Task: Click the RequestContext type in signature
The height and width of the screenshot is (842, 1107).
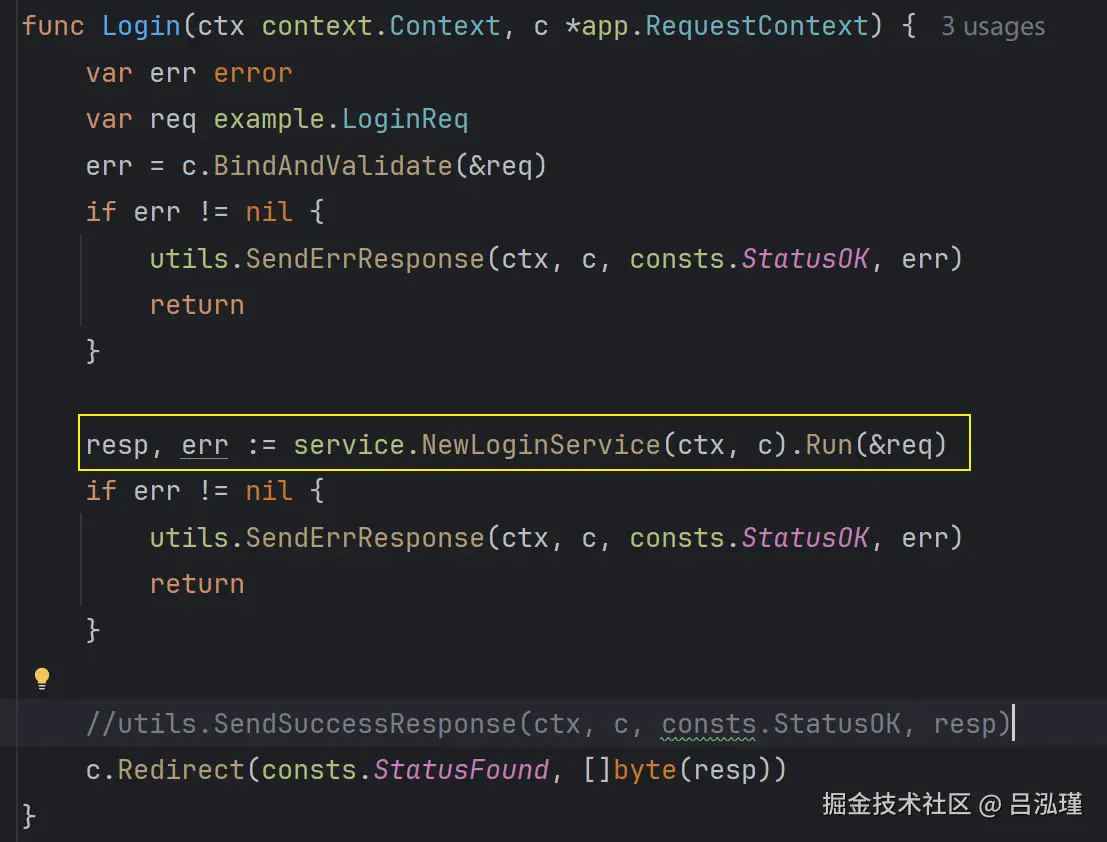Action: pos(757,26)
